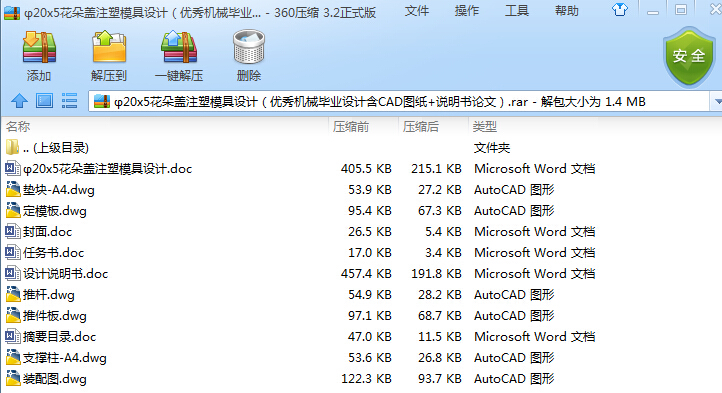The image size is (722, 393).
Task: Click the DWG icon of 定模板.dwg
Action: point(13,211)
